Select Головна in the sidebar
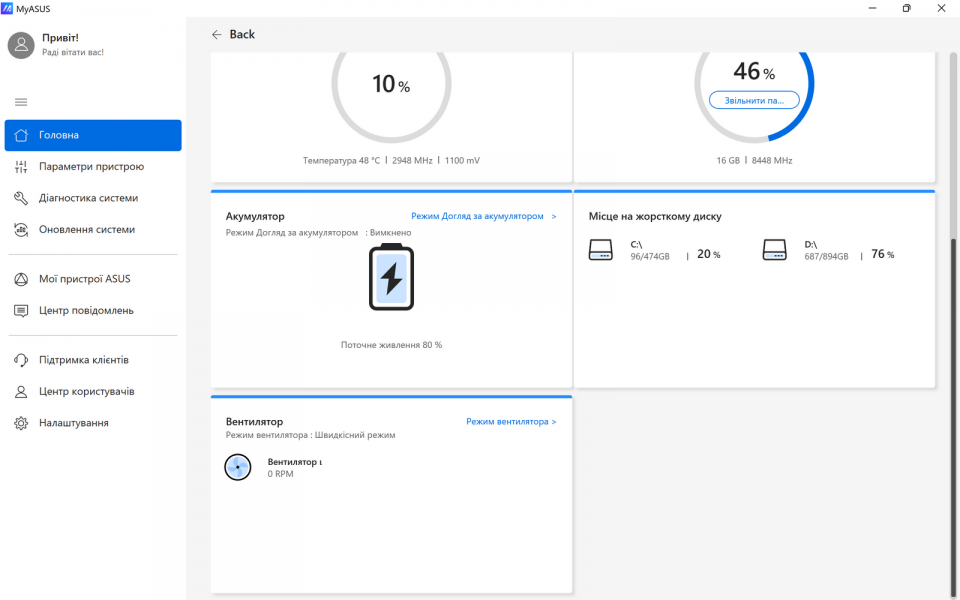This screenshot has height=600, width=960. [x=93, y=135]
